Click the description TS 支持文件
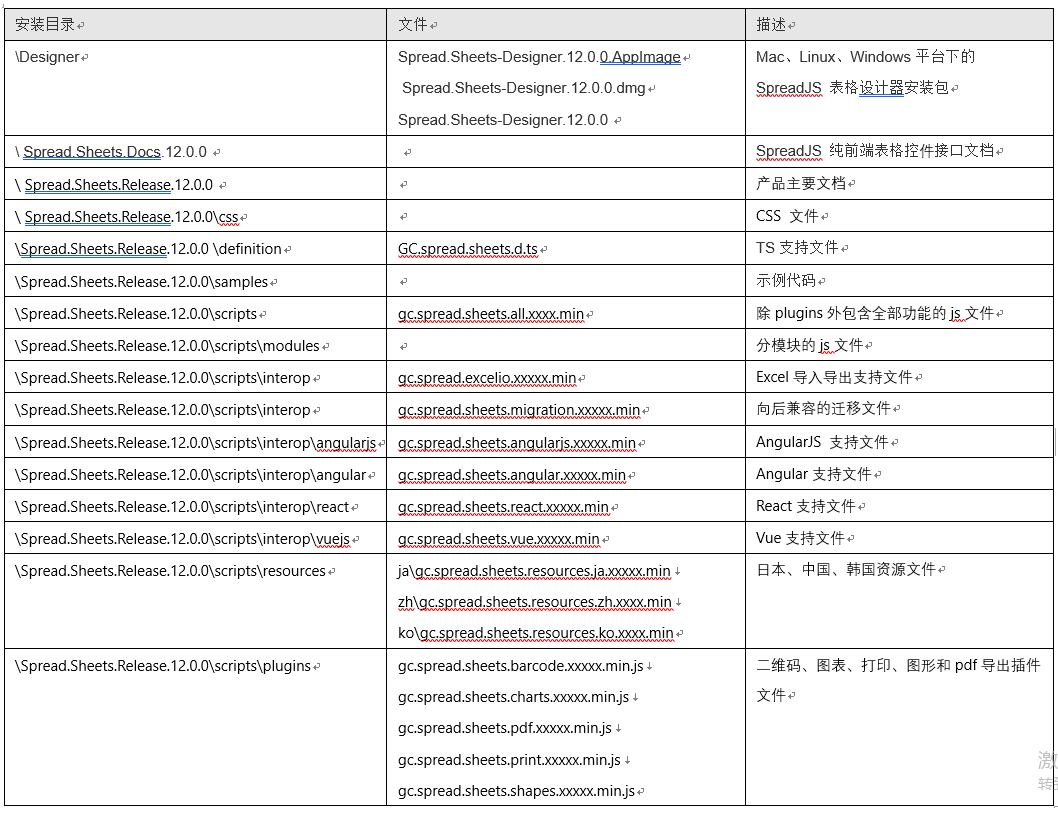Viewport: 1058px width, 813px height. point(797,248)
